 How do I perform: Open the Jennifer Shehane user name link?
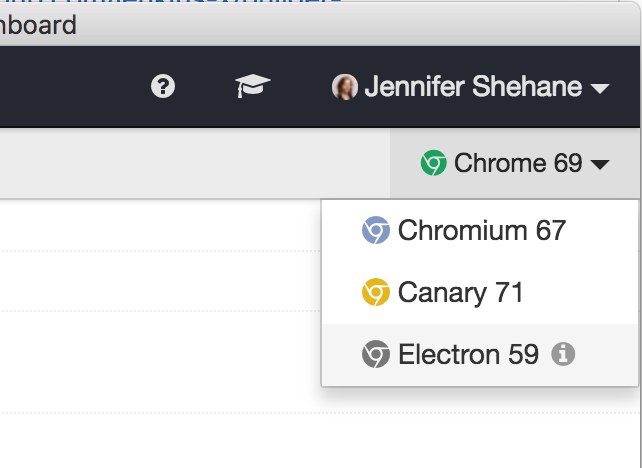[x=472, y=87]
